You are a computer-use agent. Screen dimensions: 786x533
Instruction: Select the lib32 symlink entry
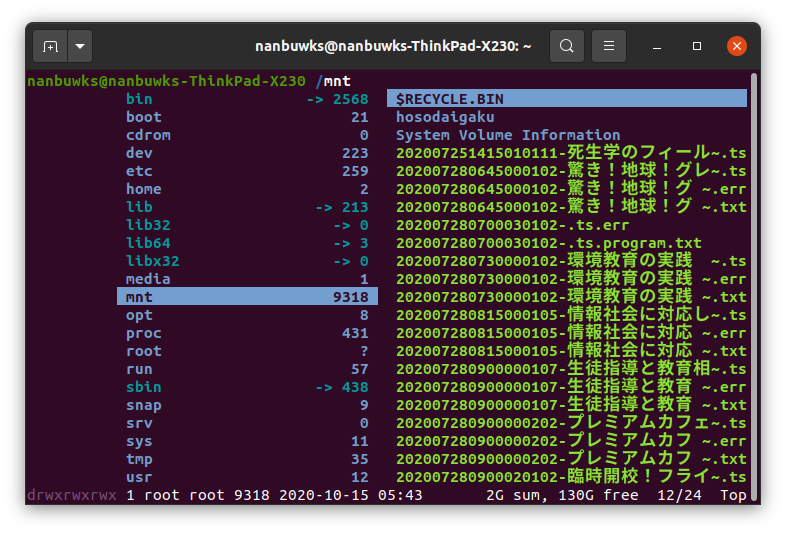coord(247,225)
